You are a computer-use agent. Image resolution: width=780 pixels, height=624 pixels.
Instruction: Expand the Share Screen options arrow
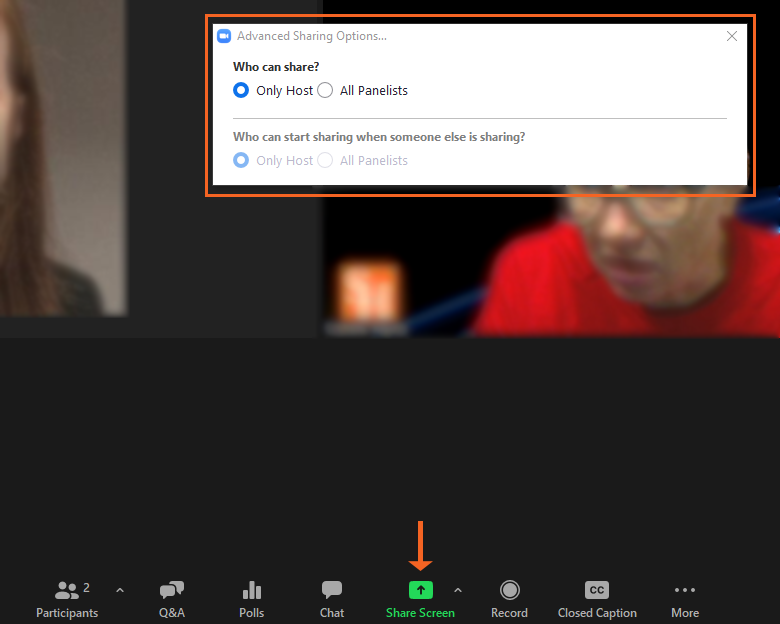(458, 590)
